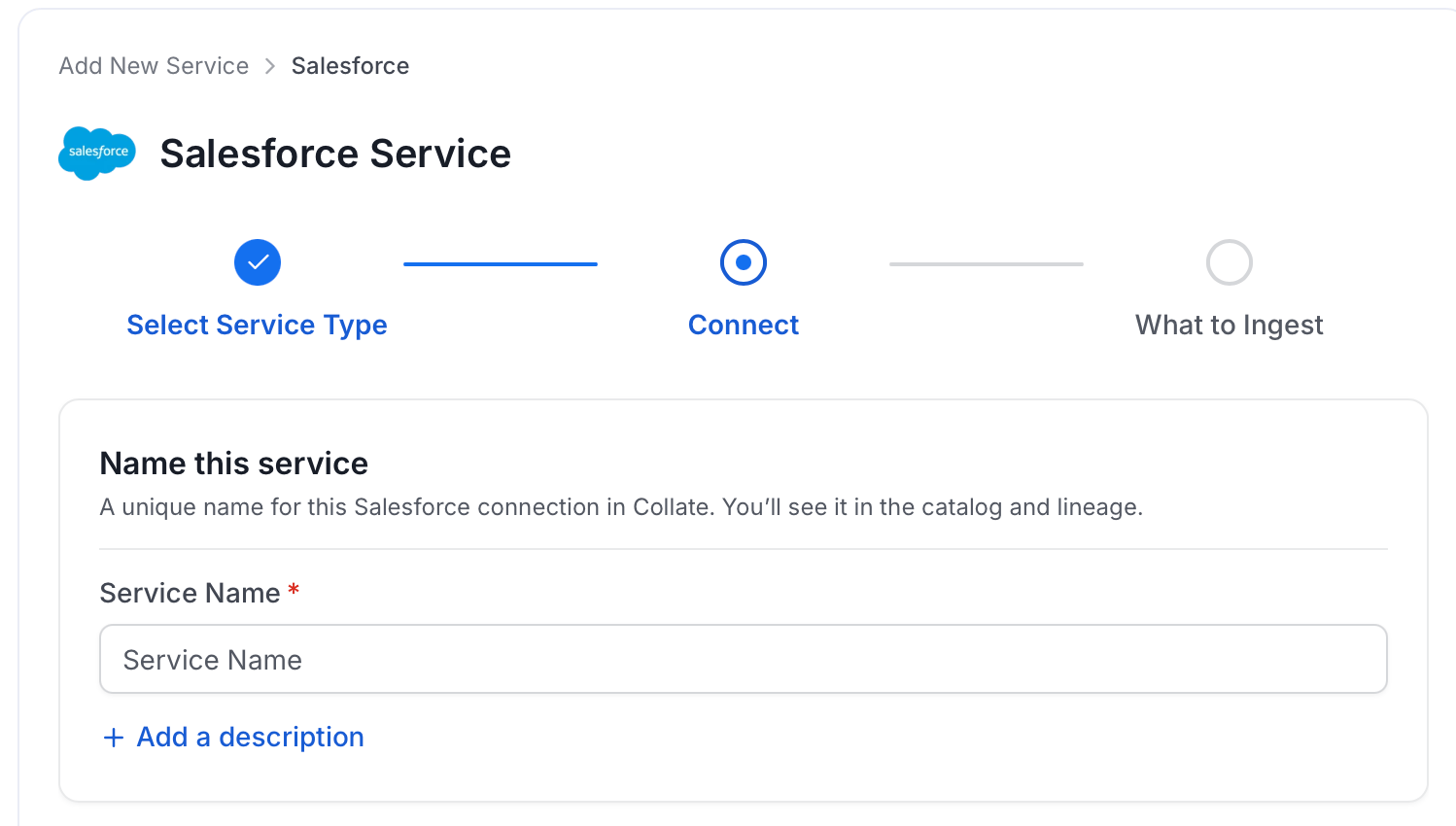
Task: Click the breadcrumb chevron separator
Action: click(x=270, y=66)
